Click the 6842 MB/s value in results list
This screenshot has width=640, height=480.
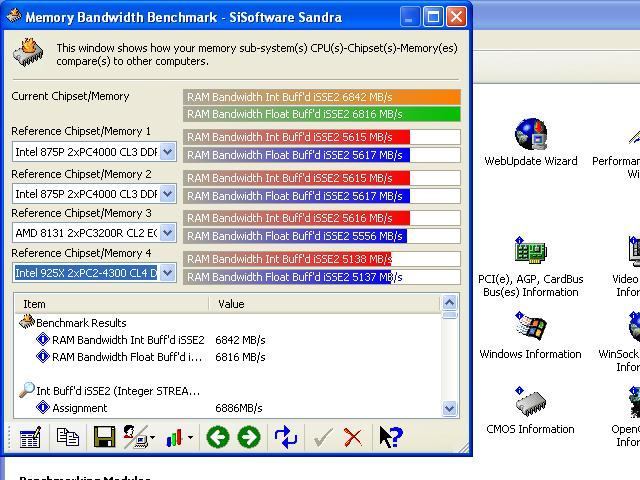pos(240,340)
